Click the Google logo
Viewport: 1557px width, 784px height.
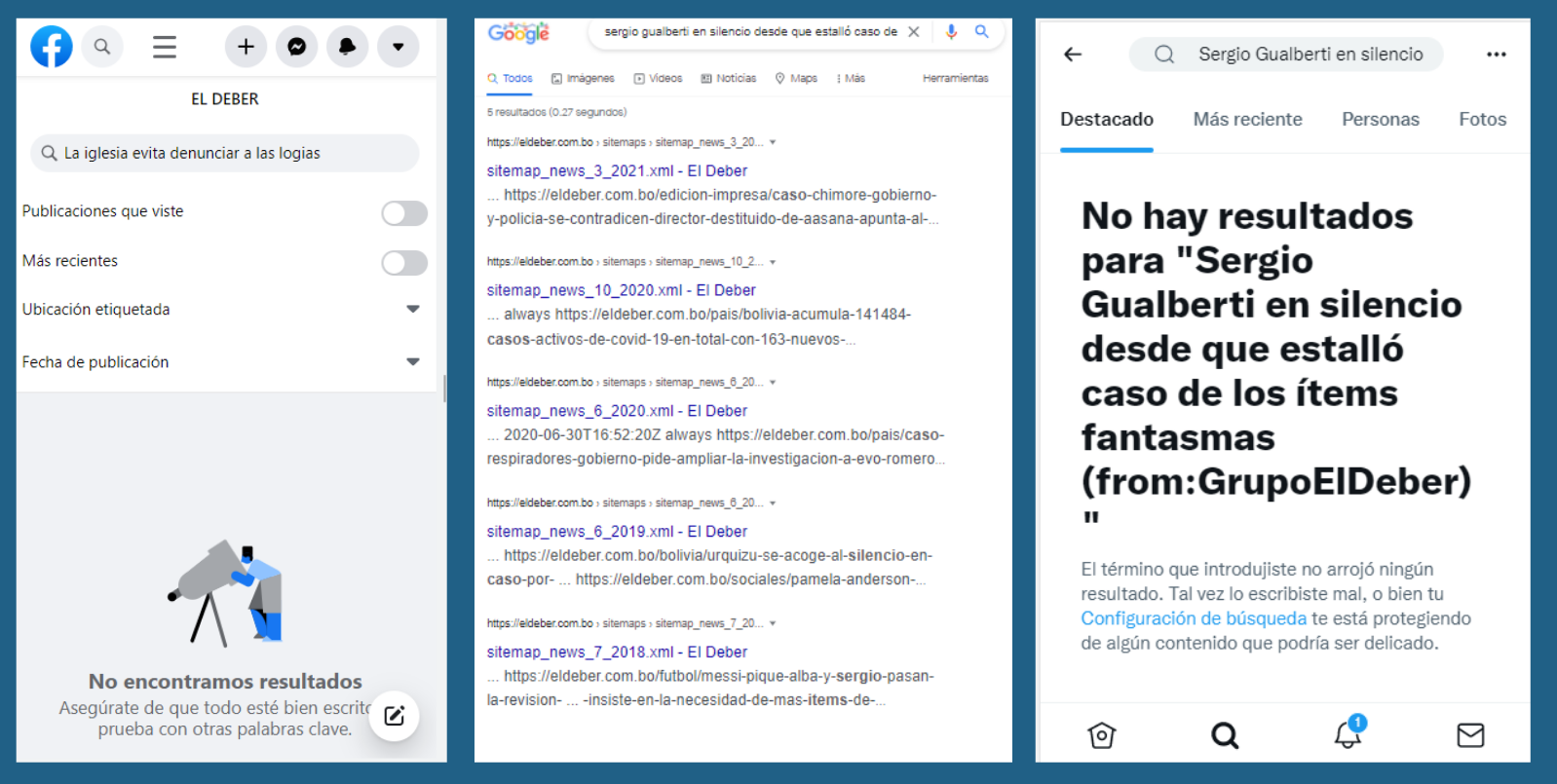coord(518,32)
